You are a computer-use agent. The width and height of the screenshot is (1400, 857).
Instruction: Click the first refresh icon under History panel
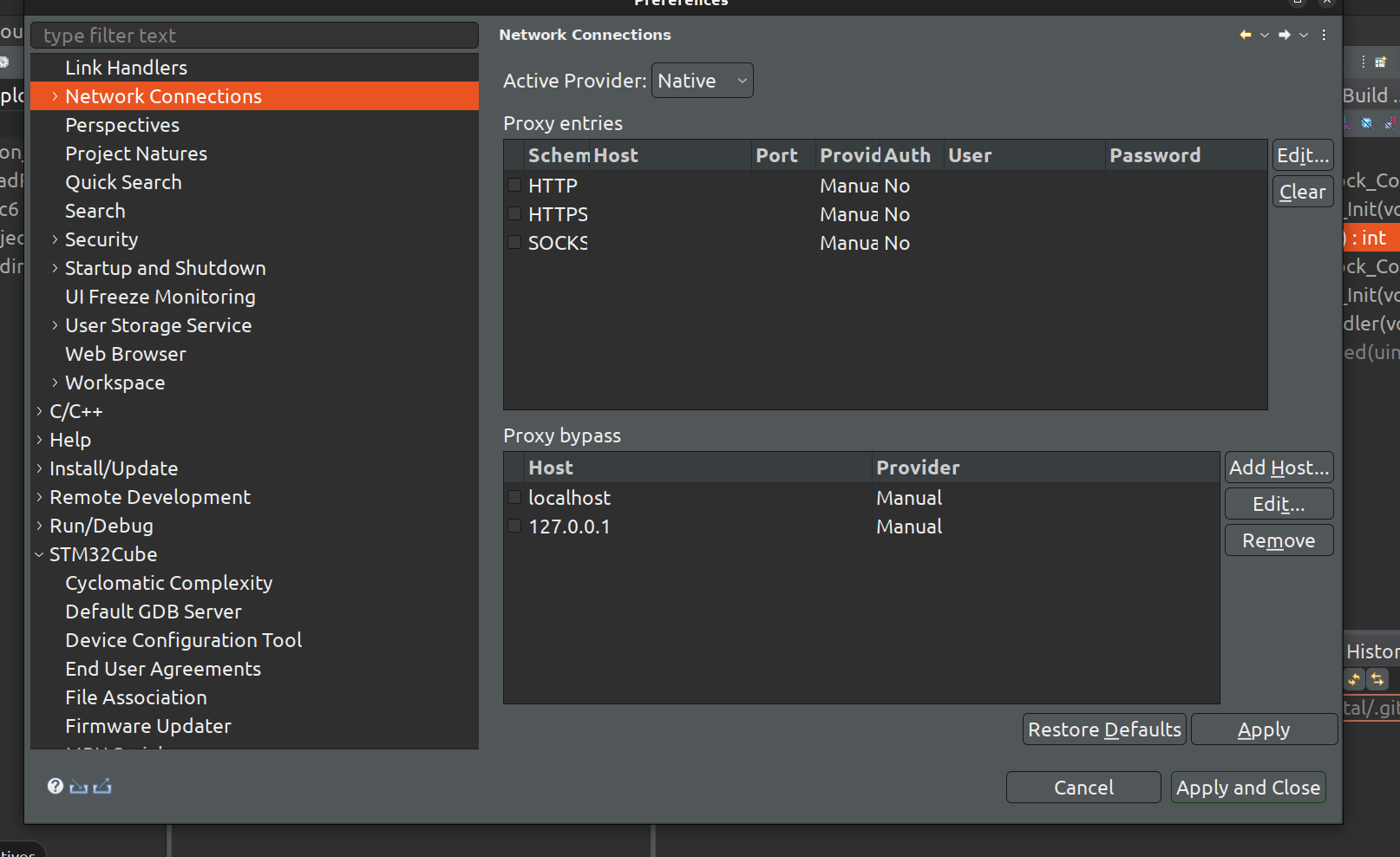1355,680
